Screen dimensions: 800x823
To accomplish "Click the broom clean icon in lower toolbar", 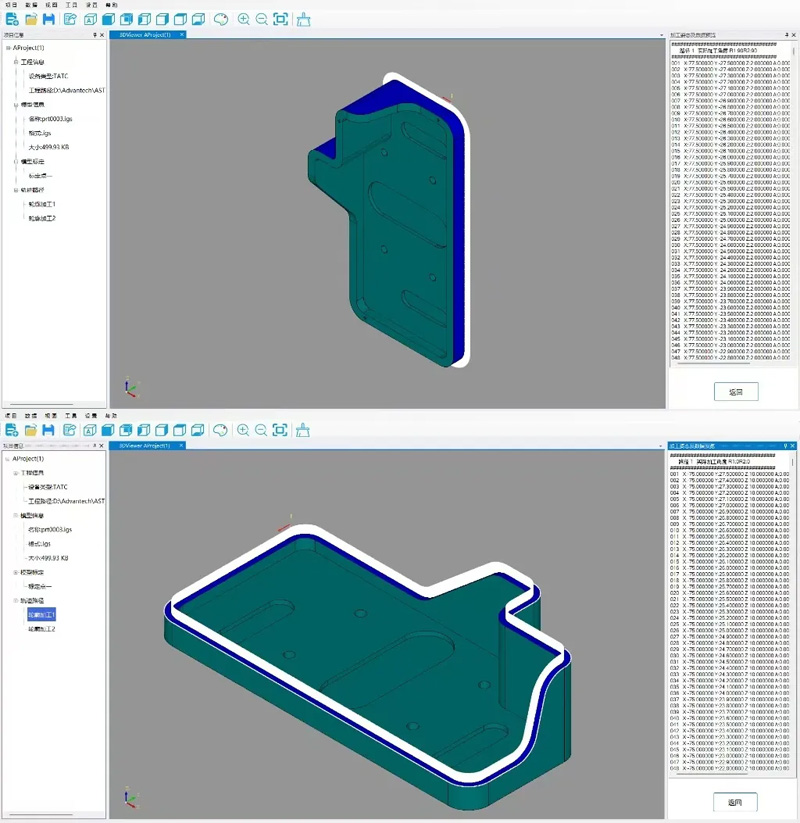I will click(x=302, y=430).
